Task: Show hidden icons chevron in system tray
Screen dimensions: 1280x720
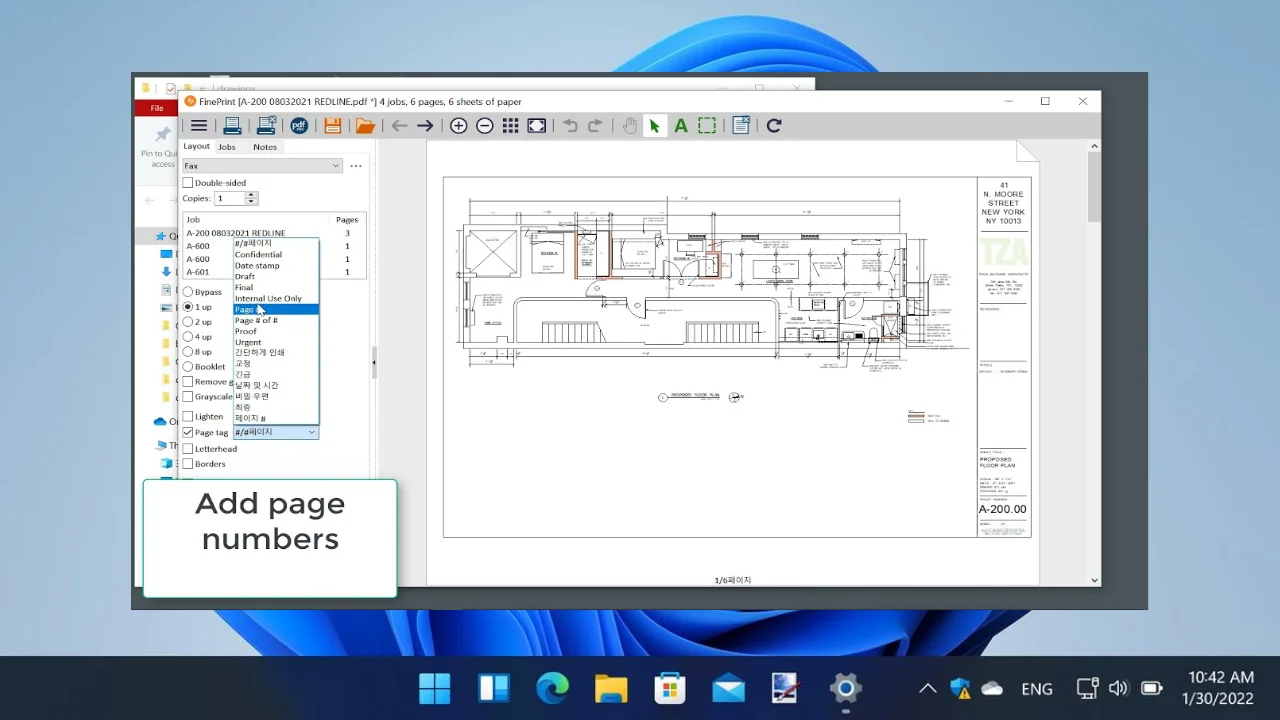Action: click(927, 688)
